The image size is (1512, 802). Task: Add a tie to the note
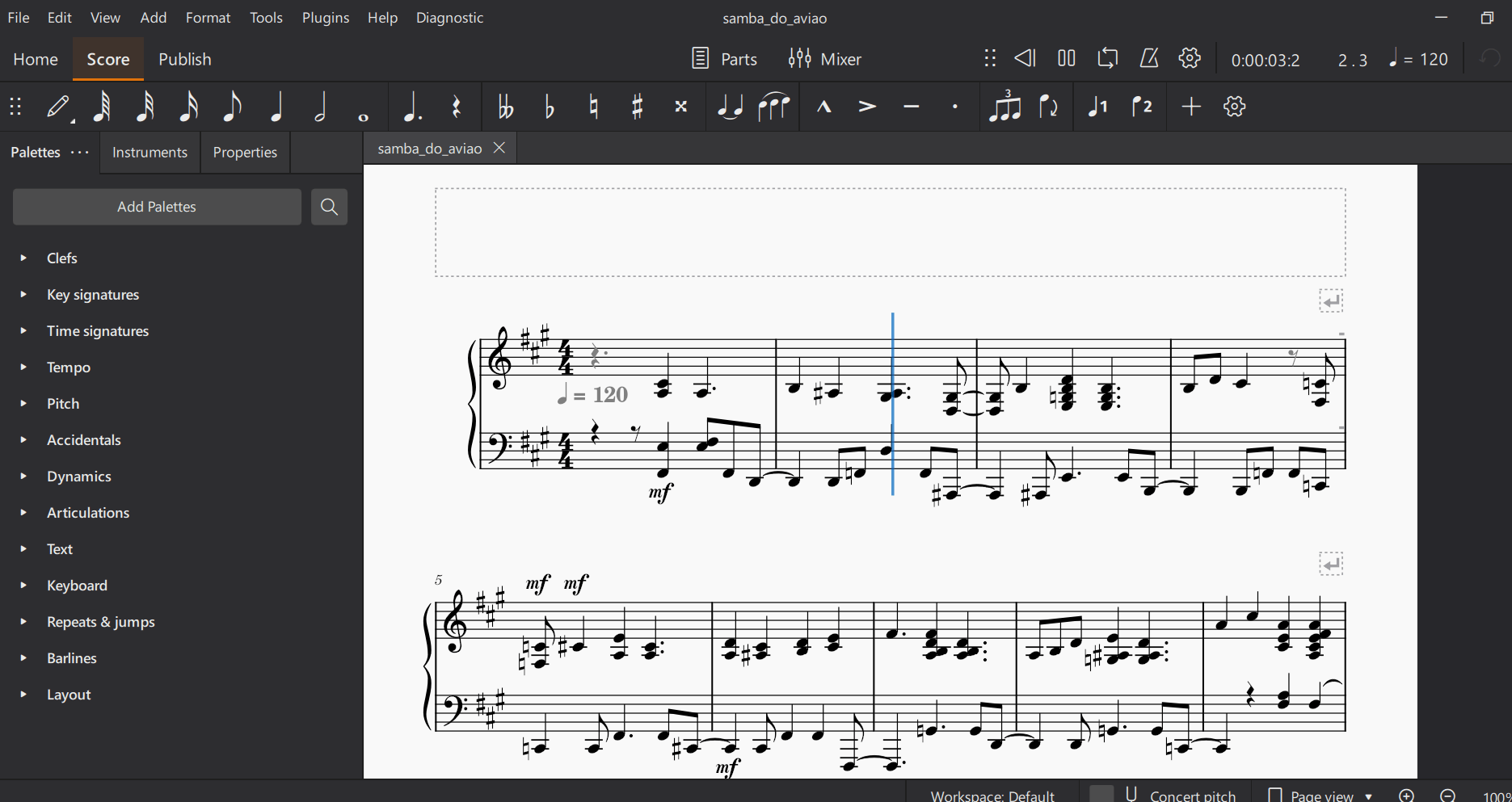click(x=731, y=107)
